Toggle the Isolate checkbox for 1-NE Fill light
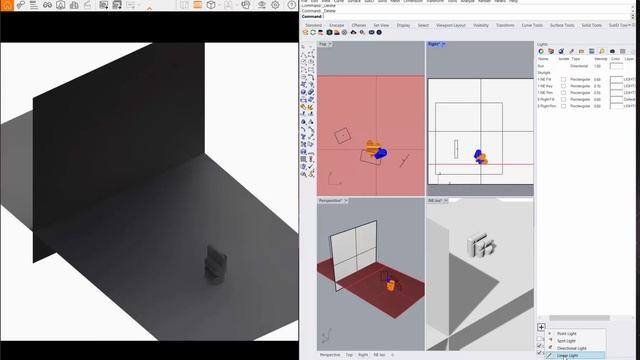 click(x=563, y=79)
